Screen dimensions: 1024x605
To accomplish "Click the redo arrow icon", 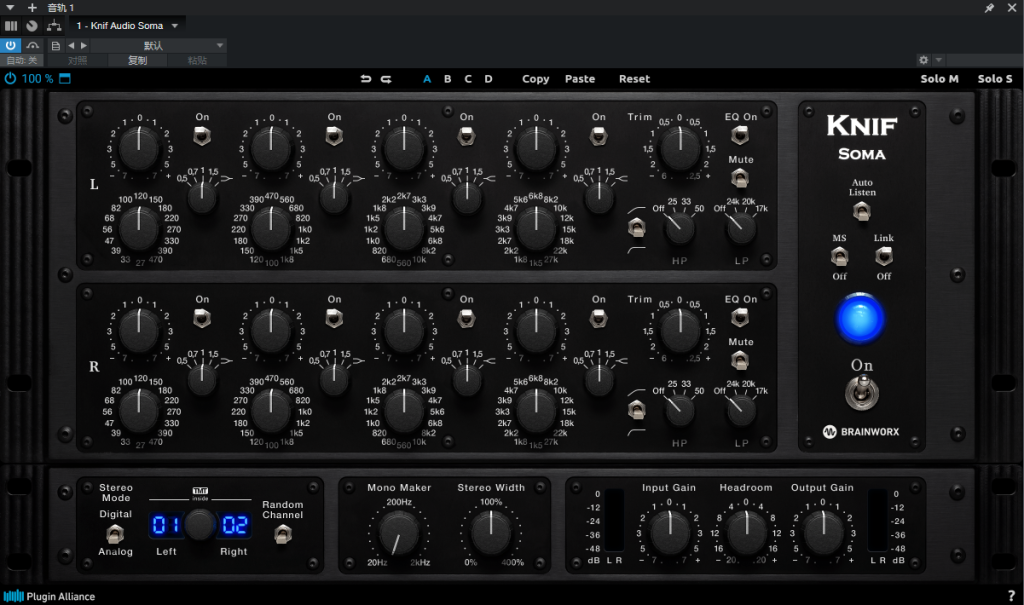I will pos(386,79).
